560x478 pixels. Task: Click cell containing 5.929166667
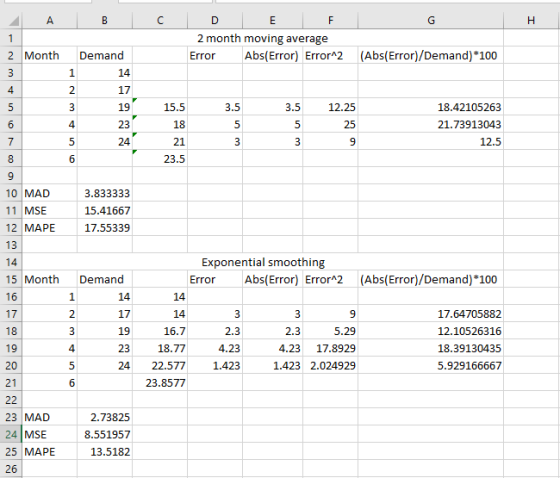click(431, 366)
